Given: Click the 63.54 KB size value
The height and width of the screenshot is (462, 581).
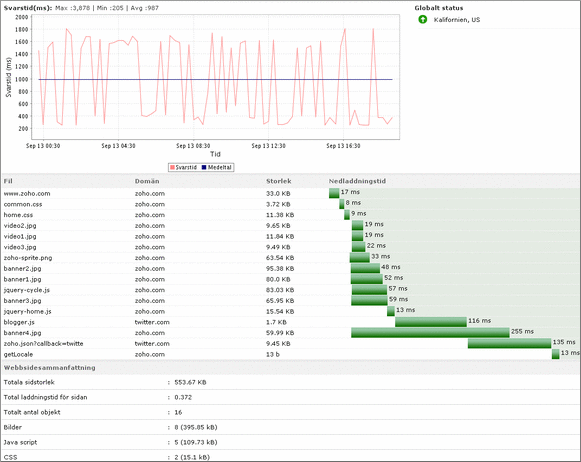Looking at the screenshot, I should point(280,258).
